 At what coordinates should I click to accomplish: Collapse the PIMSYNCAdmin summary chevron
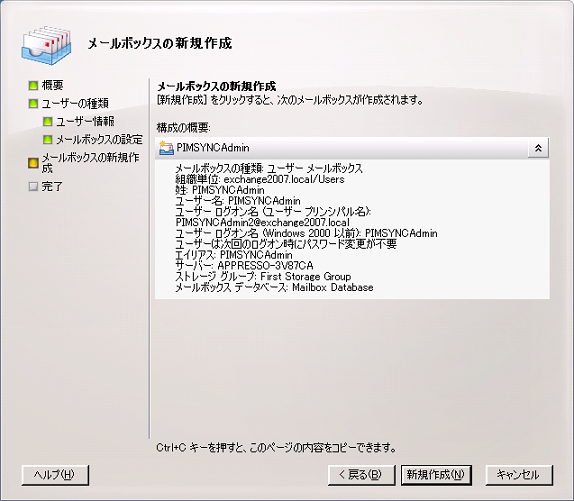click(538, 148)
